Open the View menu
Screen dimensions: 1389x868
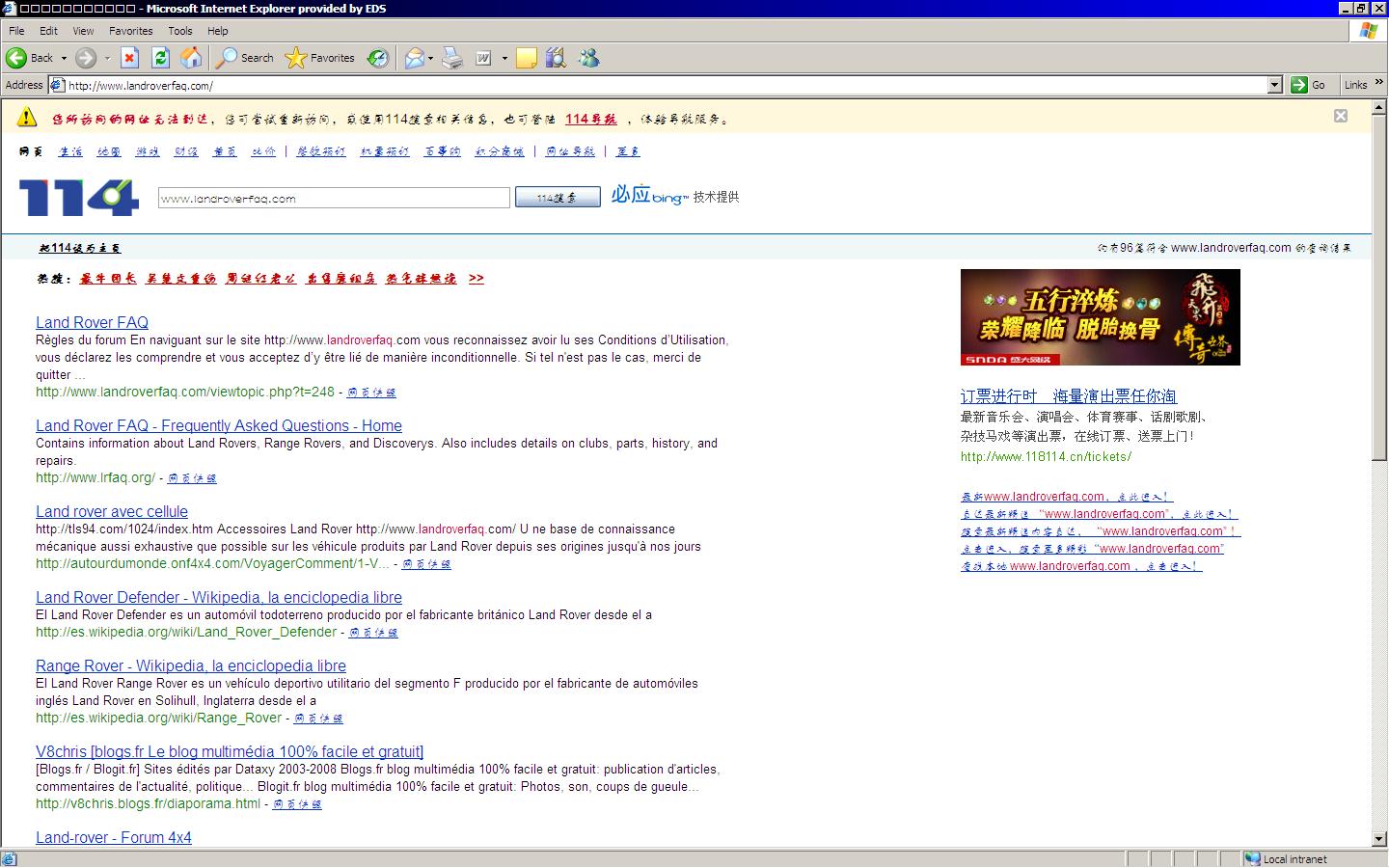click(84, 31)
